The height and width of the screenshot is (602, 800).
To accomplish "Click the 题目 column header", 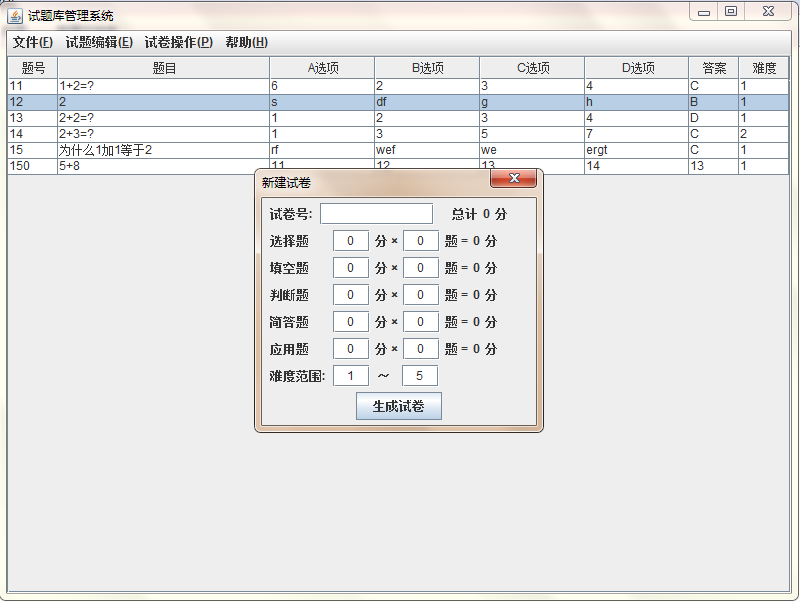I will pyautogui.click(x=164, y=68).
